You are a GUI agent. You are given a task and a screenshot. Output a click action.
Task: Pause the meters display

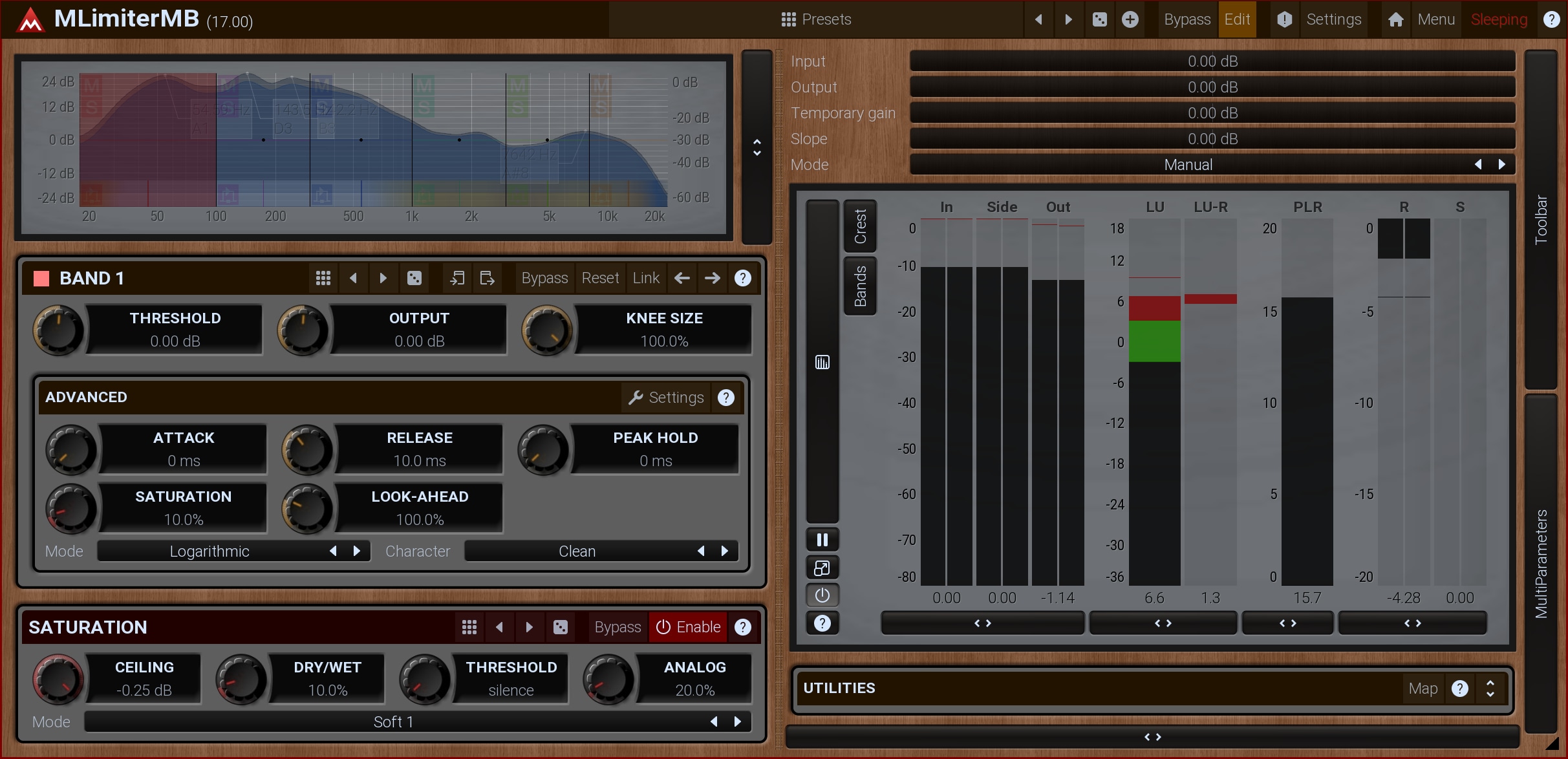822,540
